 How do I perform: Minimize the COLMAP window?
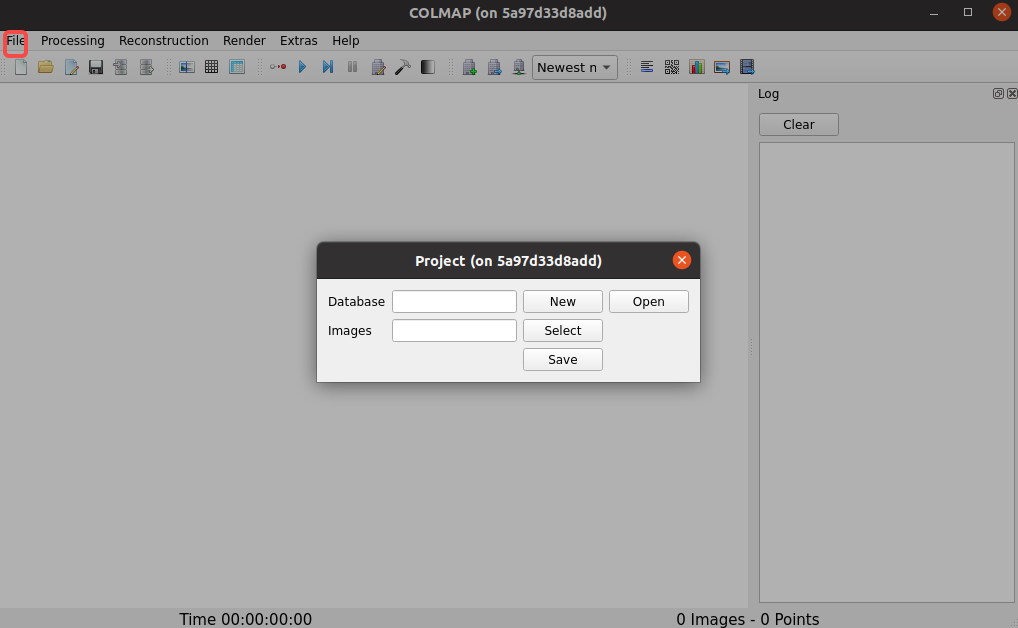[934, 13]
